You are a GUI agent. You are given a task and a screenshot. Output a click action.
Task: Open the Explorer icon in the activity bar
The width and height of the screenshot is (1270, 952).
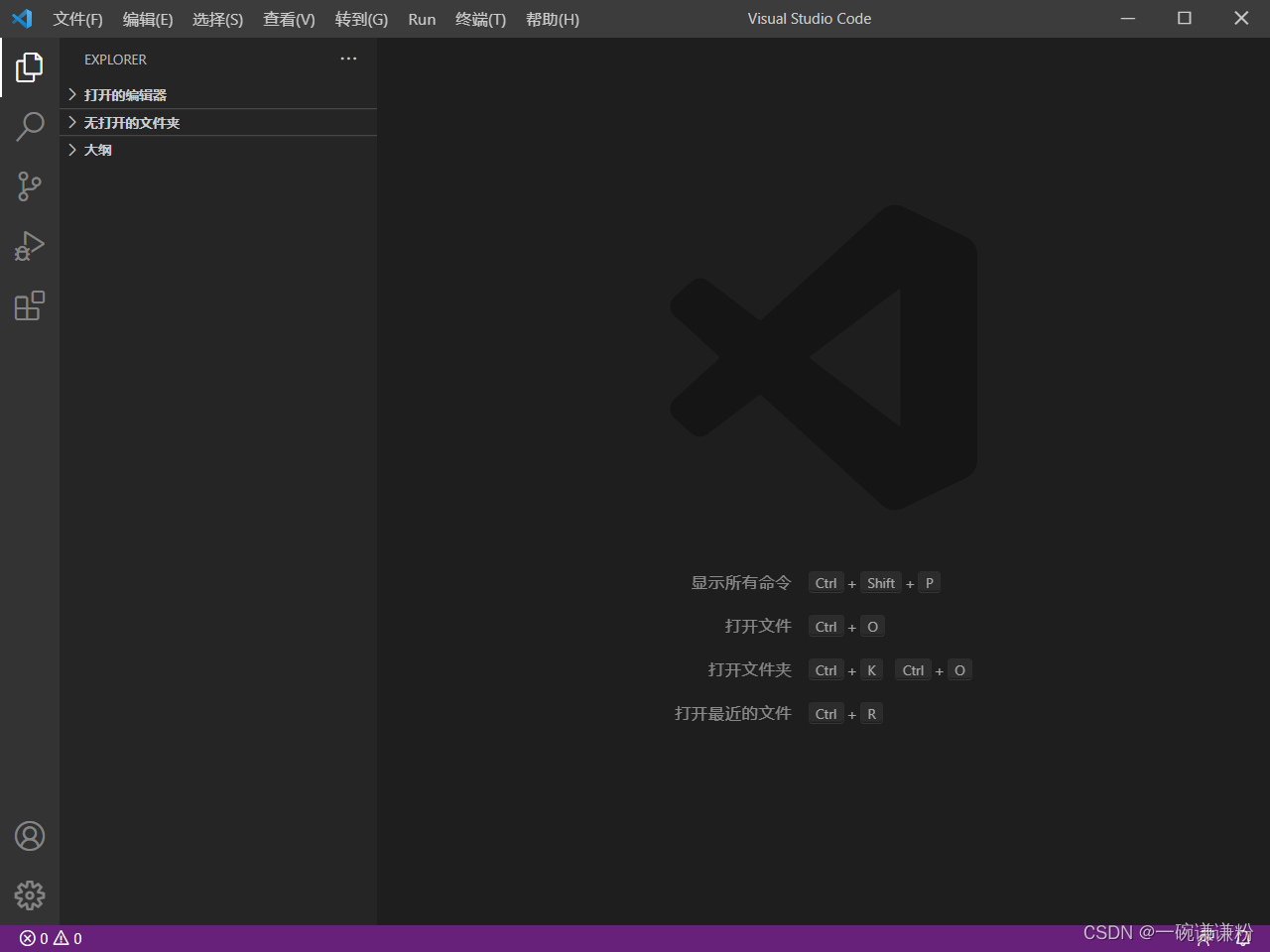pyautogui.click(x=29, y=66)
